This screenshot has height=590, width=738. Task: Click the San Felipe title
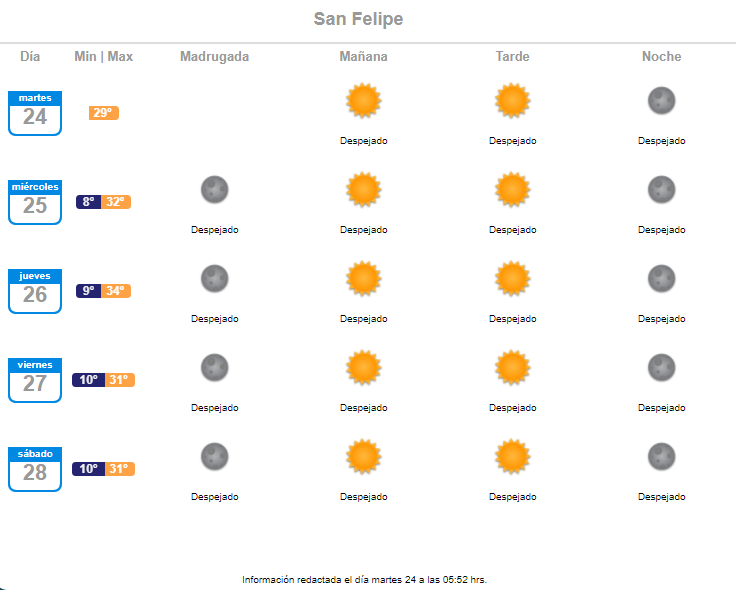pos(358,19)
